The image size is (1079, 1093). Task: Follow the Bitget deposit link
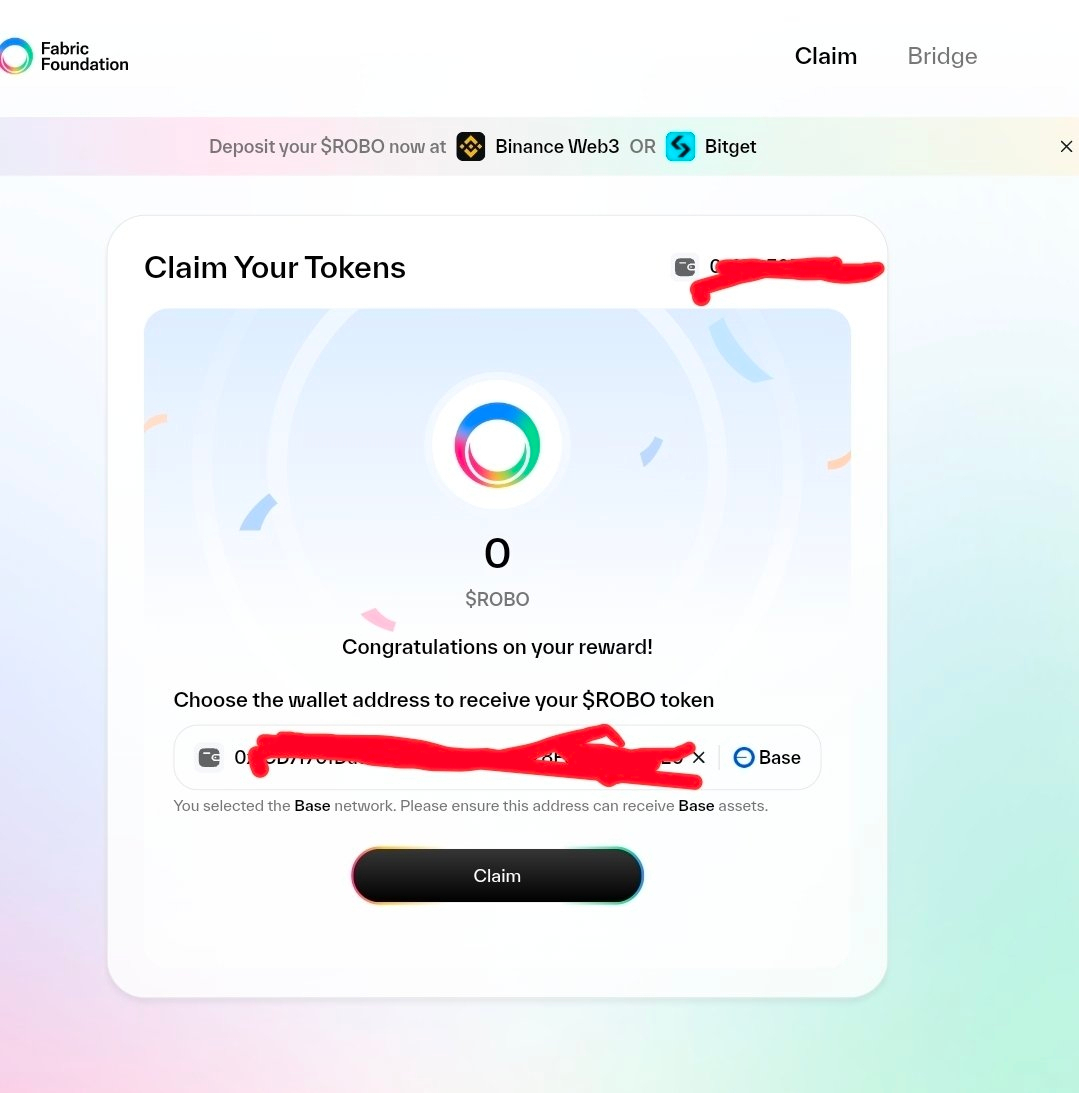pyautogui.click(x=711, y=146)
